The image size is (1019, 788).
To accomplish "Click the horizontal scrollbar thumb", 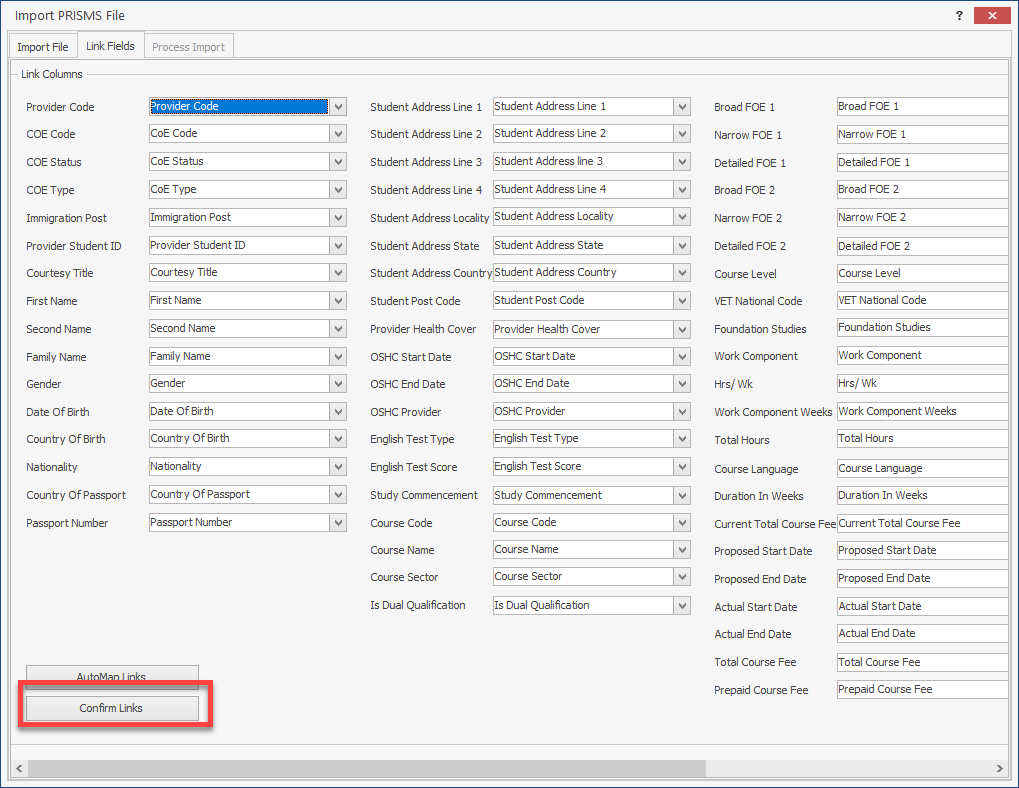I will [366, 768].
